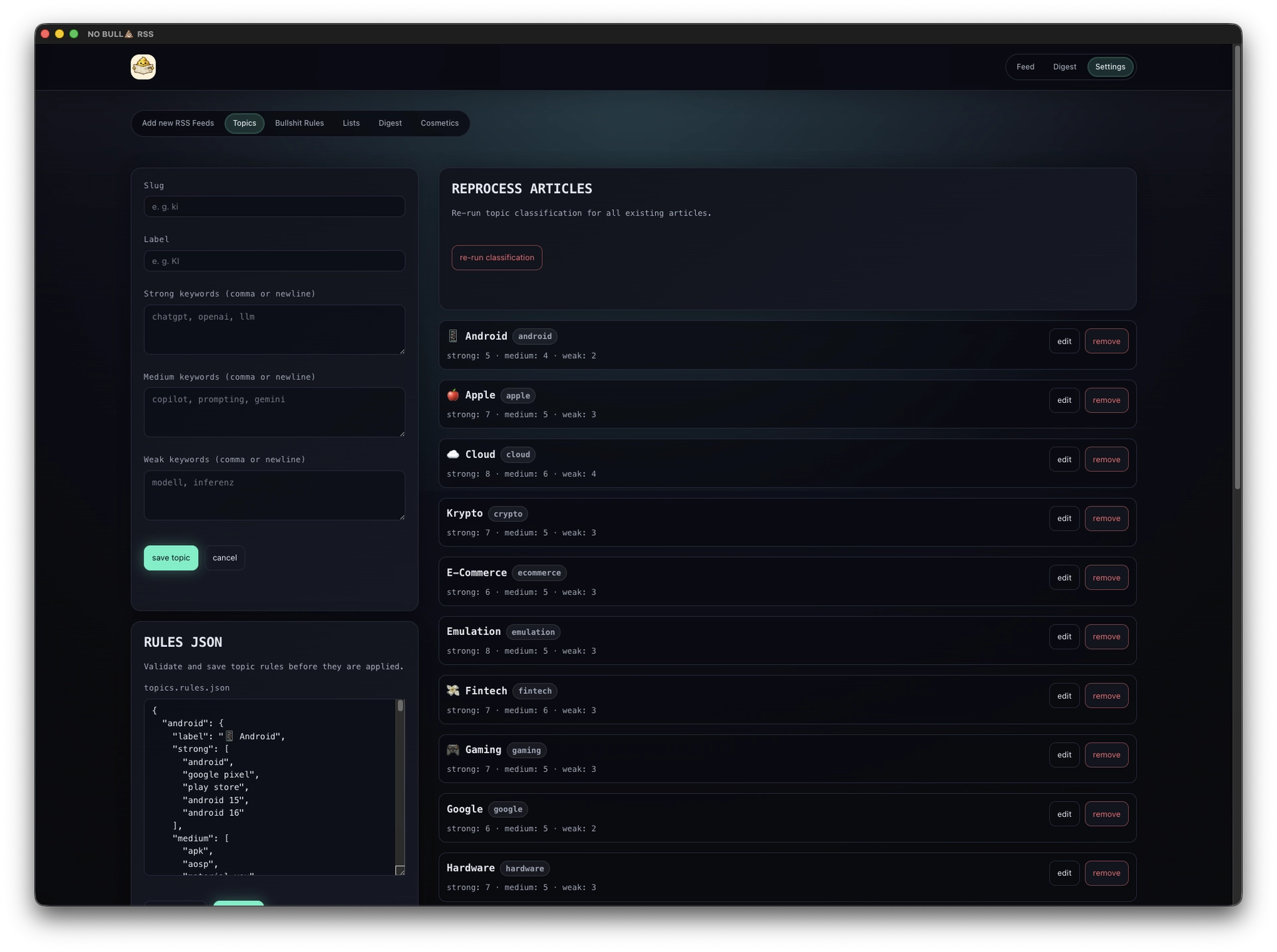The width and height of the screenshot is (1277, 952).
Task: Click into Medium keywords textarea
Action: pos(274,412)
